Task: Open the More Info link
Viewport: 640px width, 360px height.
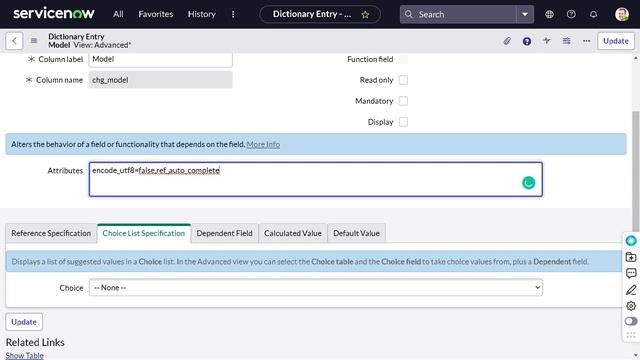Action: click(x=263, y=144)
